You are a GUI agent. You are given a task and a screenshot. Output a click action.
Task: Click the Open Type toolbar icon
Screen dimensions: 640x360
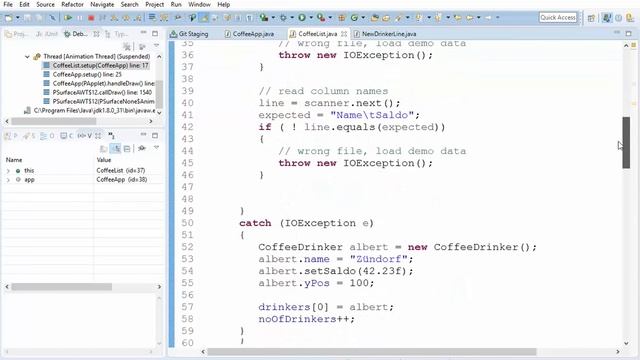(375, 18)
